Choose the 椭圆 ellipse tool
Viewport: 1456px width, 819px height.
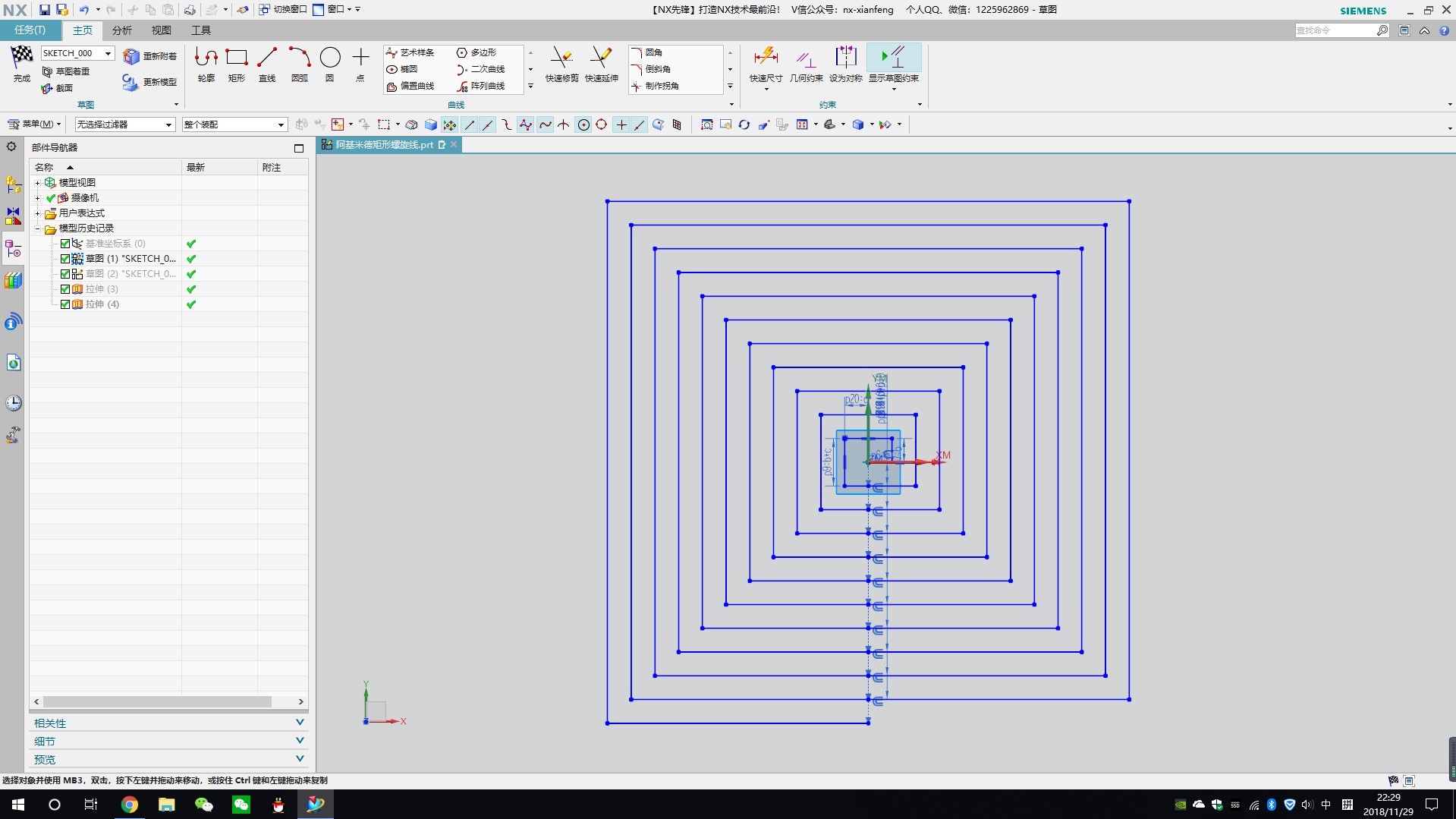point(402,69)
